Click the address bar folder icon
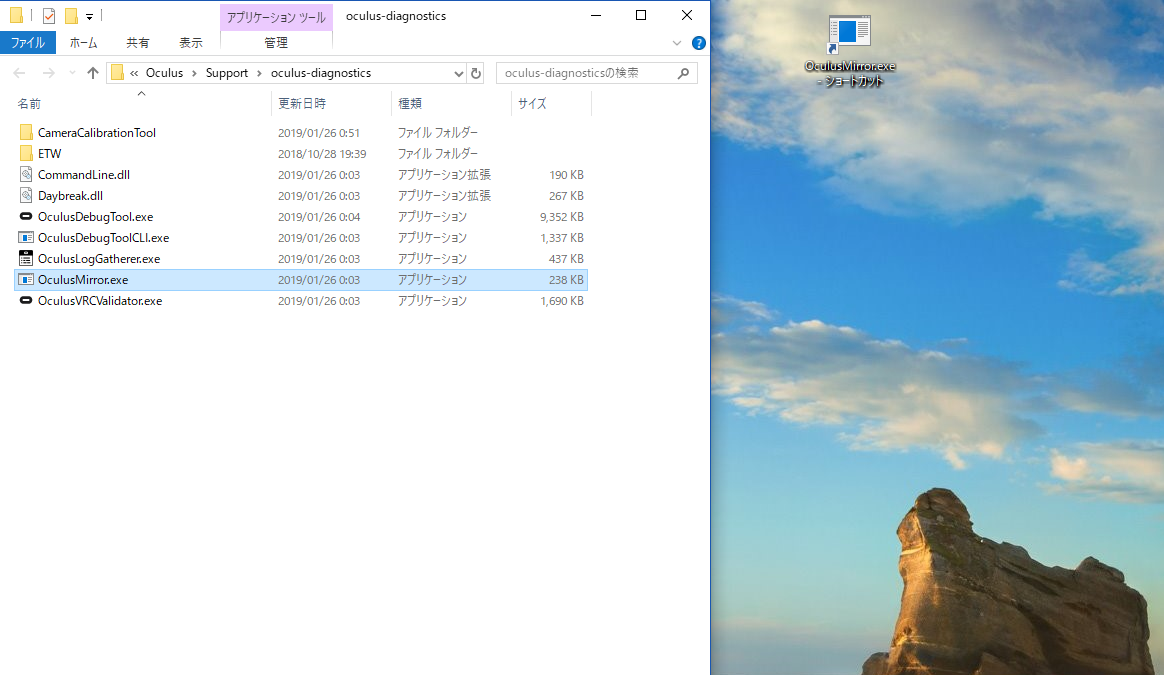This screenshot has height=675, width=1164. click(117, 73)
